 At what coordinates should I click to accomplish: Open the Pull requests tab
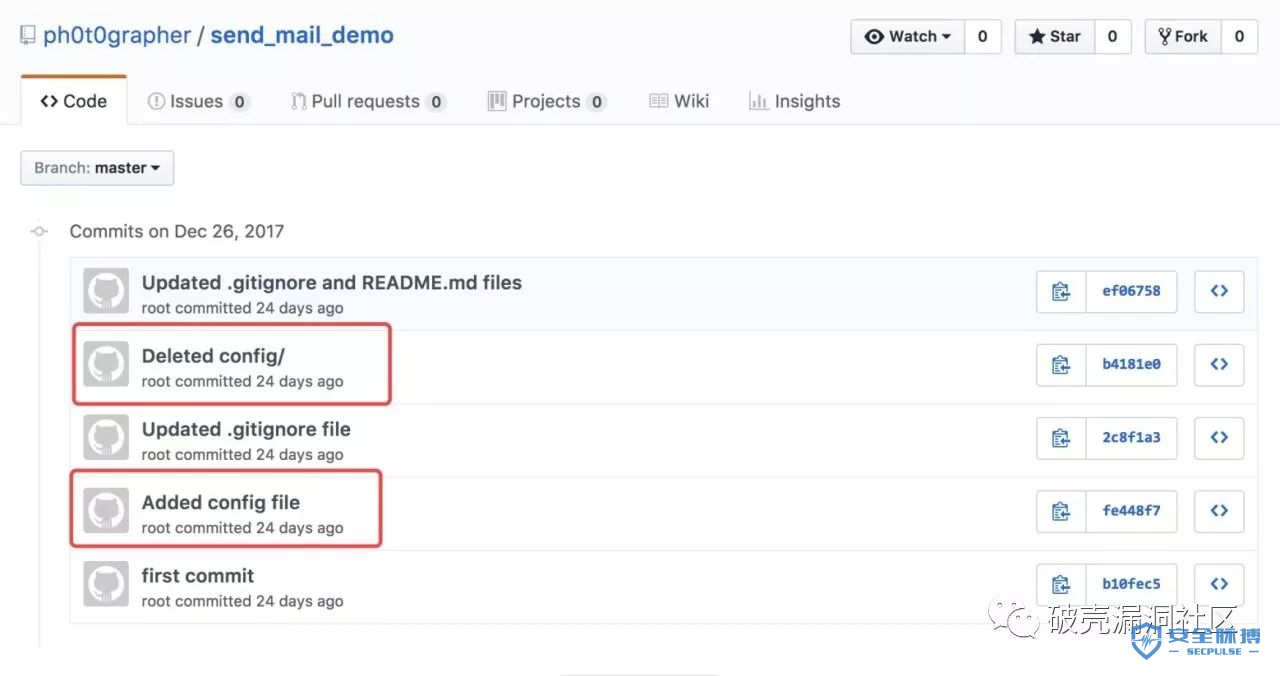pos(368,101)
